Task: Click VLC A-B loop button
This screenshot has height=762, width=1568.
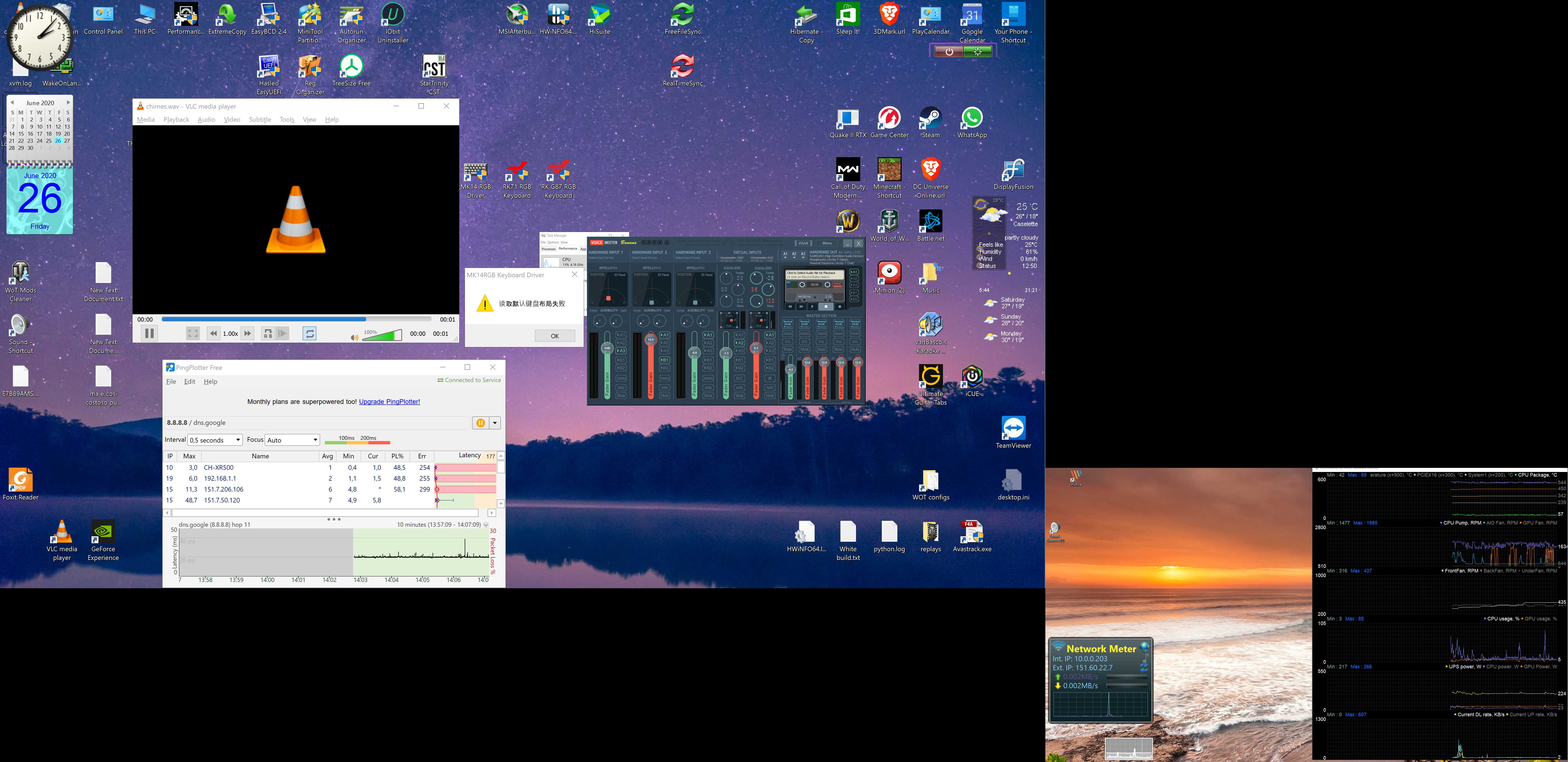Action: coord(268,333)
